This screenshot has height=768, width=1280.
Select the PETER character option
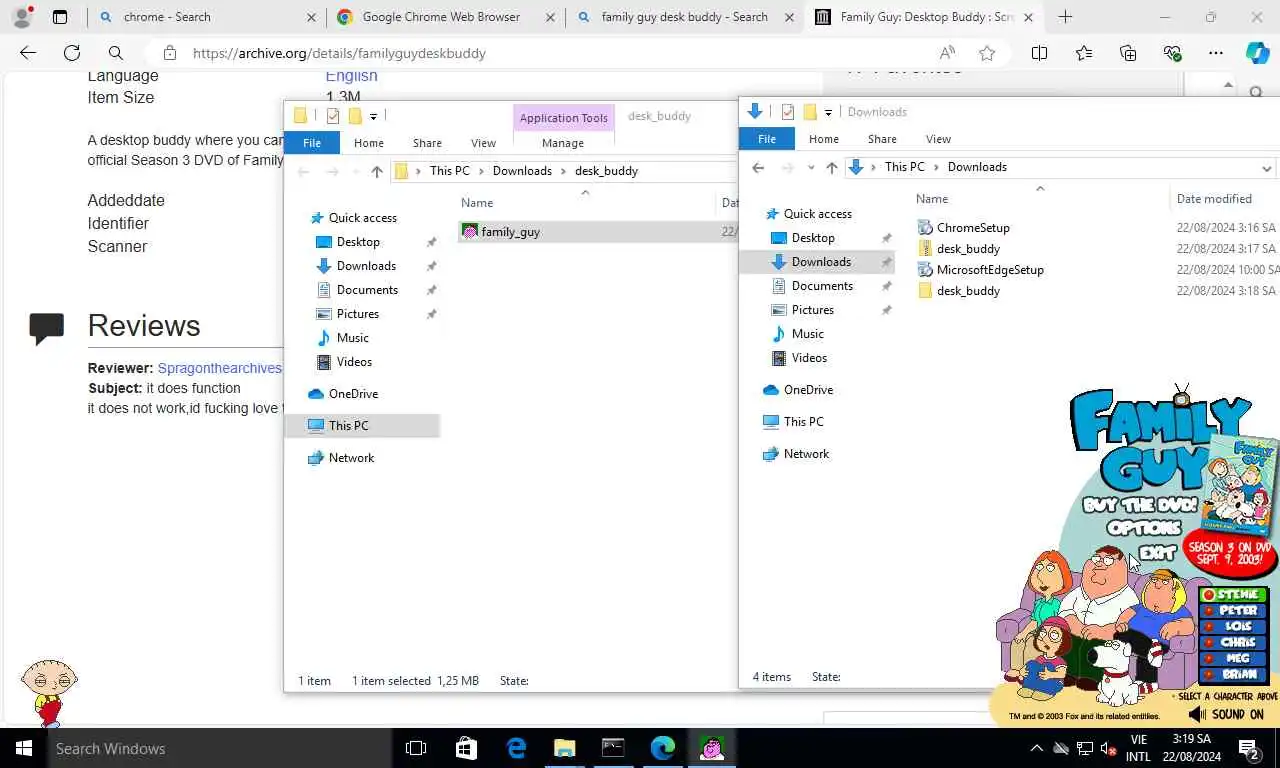point(1232,610)
